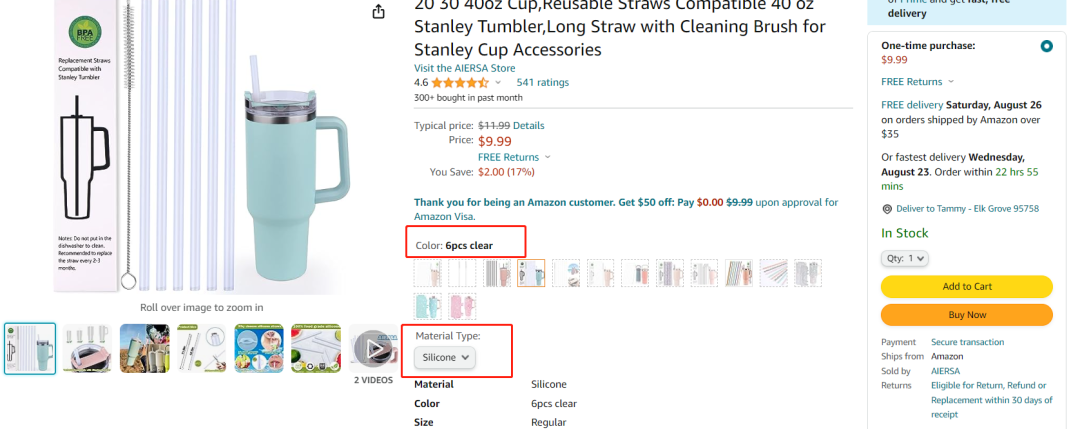Select the One-time purchase radio button
This screenshot has width=1080, height=429.
click(x=1046, y=46)
